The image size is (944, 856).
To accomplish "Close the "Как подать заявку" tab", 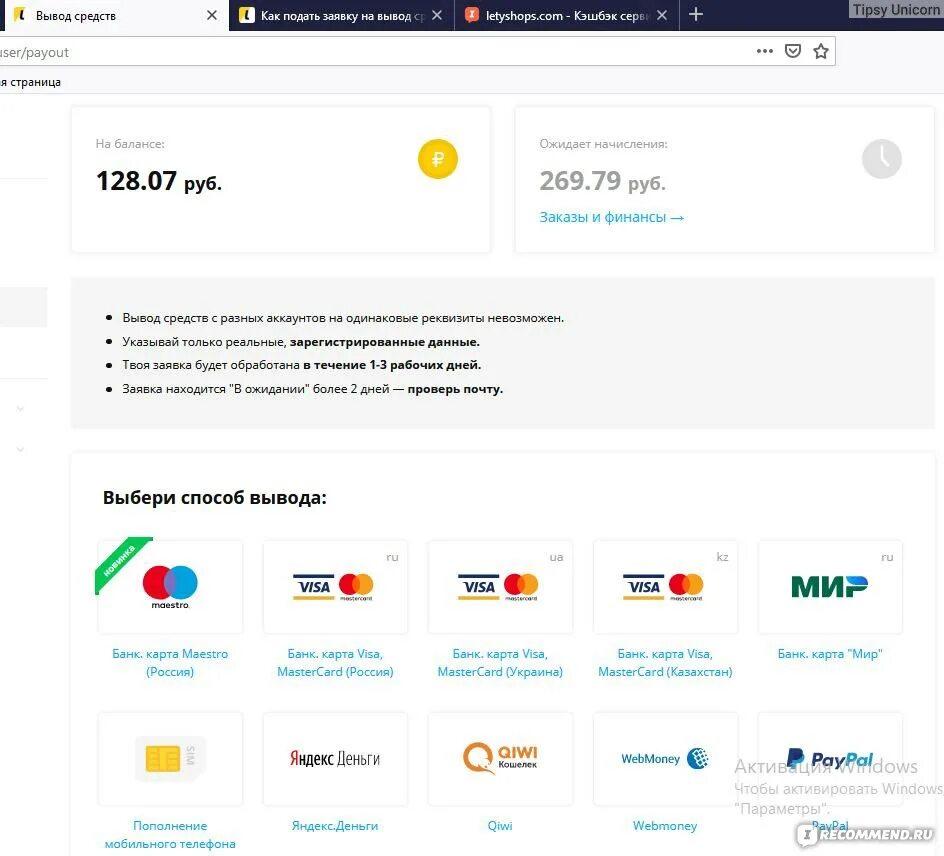I will pos(437,15).
